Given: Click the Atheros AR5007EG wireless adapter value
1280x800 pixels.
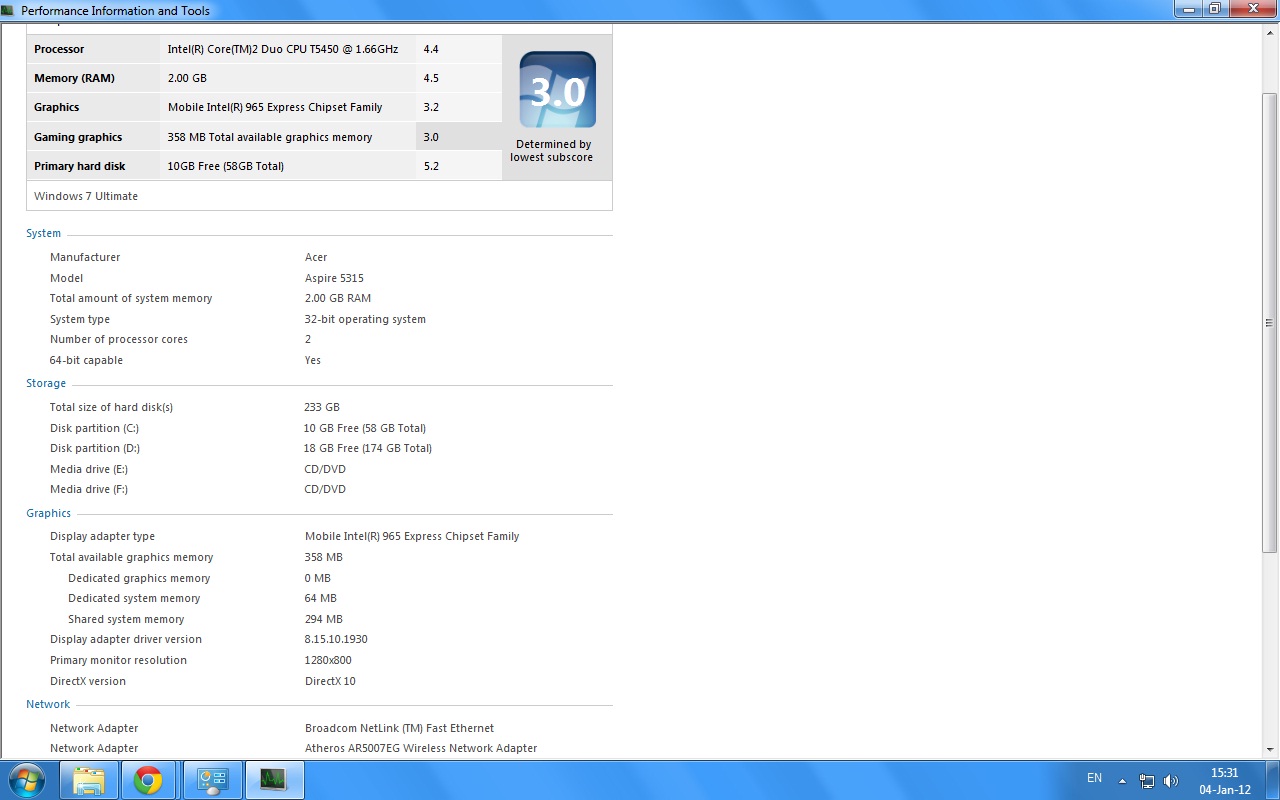Looking at the screenshot, I should (x=421, y=748).
